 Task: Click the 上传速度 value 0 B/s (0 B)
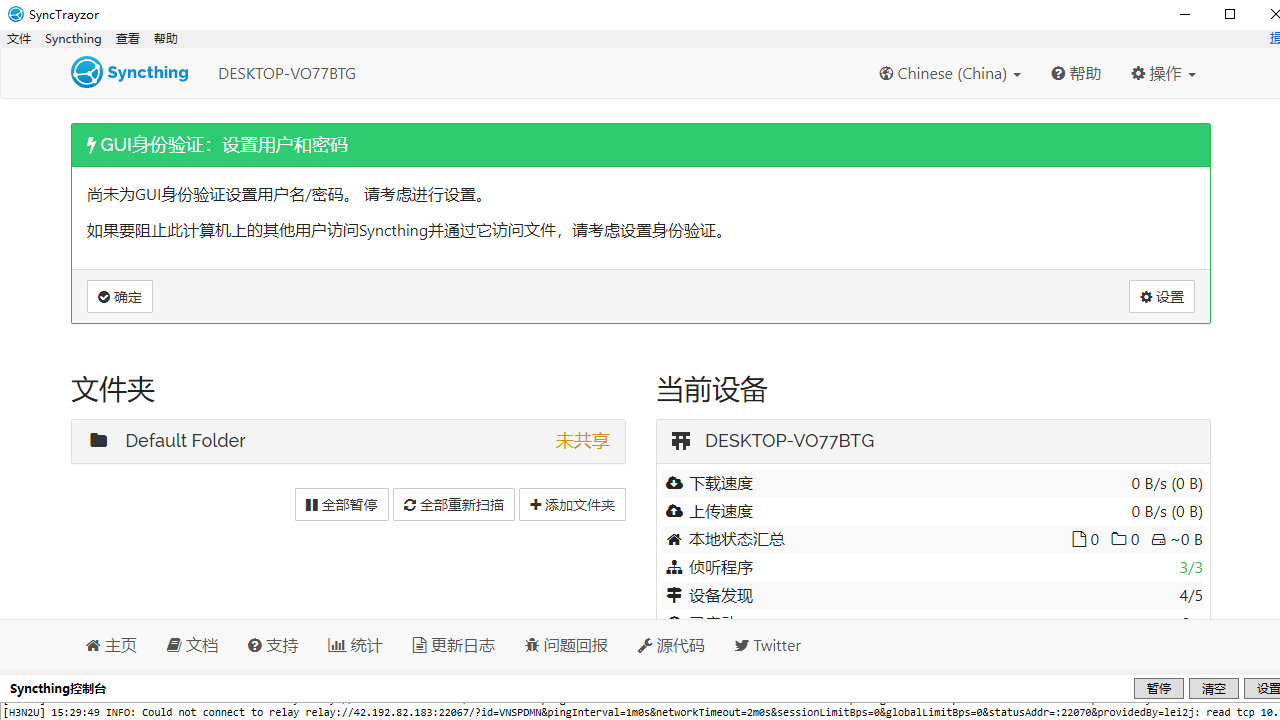point(1167,512)
